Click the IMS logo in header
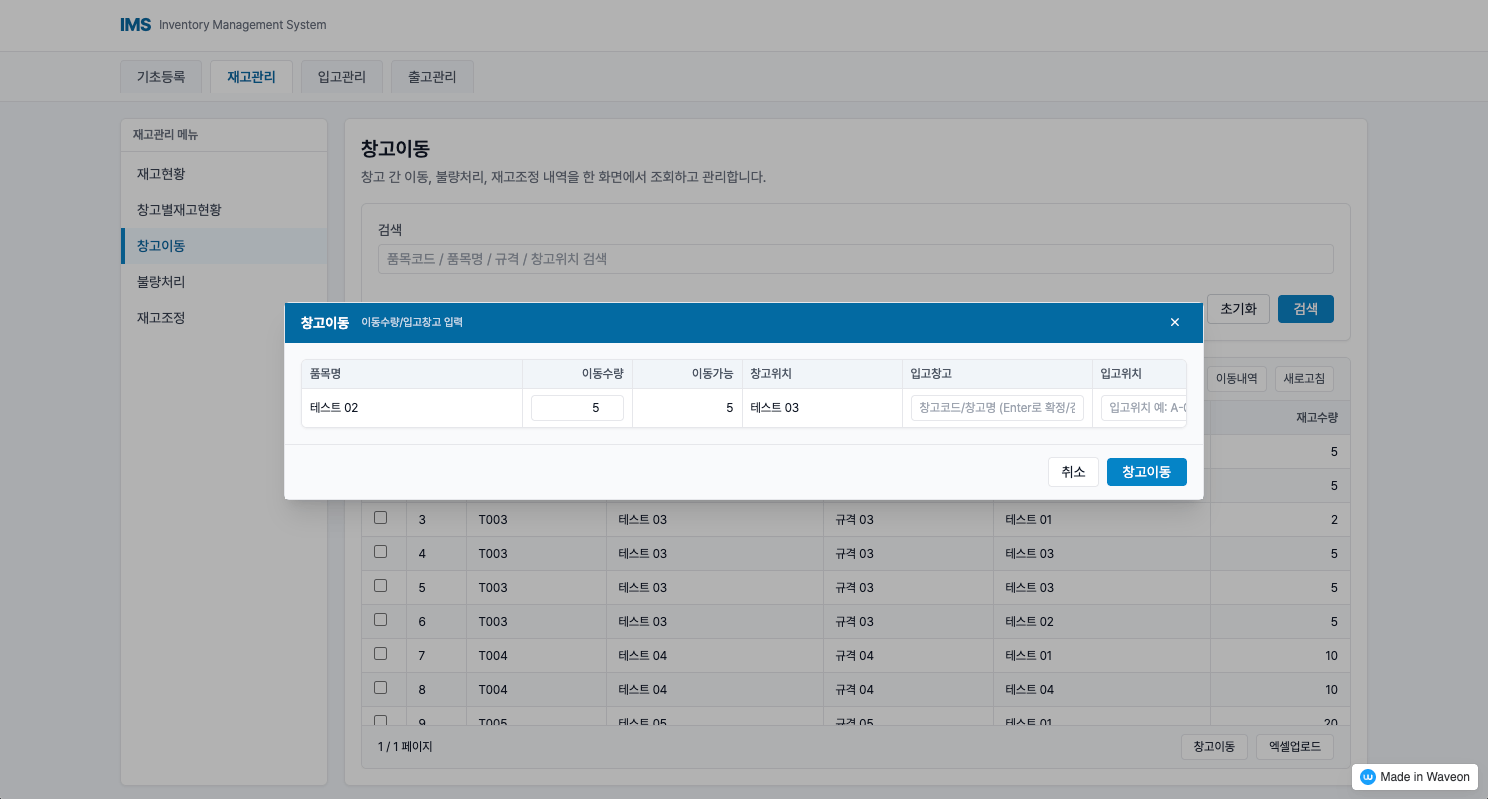 [x=135, y=25]
